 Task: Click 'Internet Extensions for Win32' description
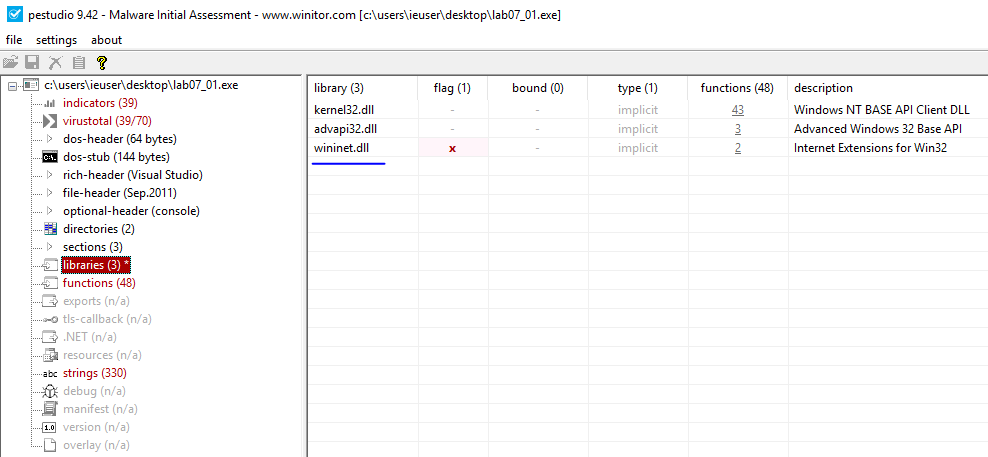[871, 148]
